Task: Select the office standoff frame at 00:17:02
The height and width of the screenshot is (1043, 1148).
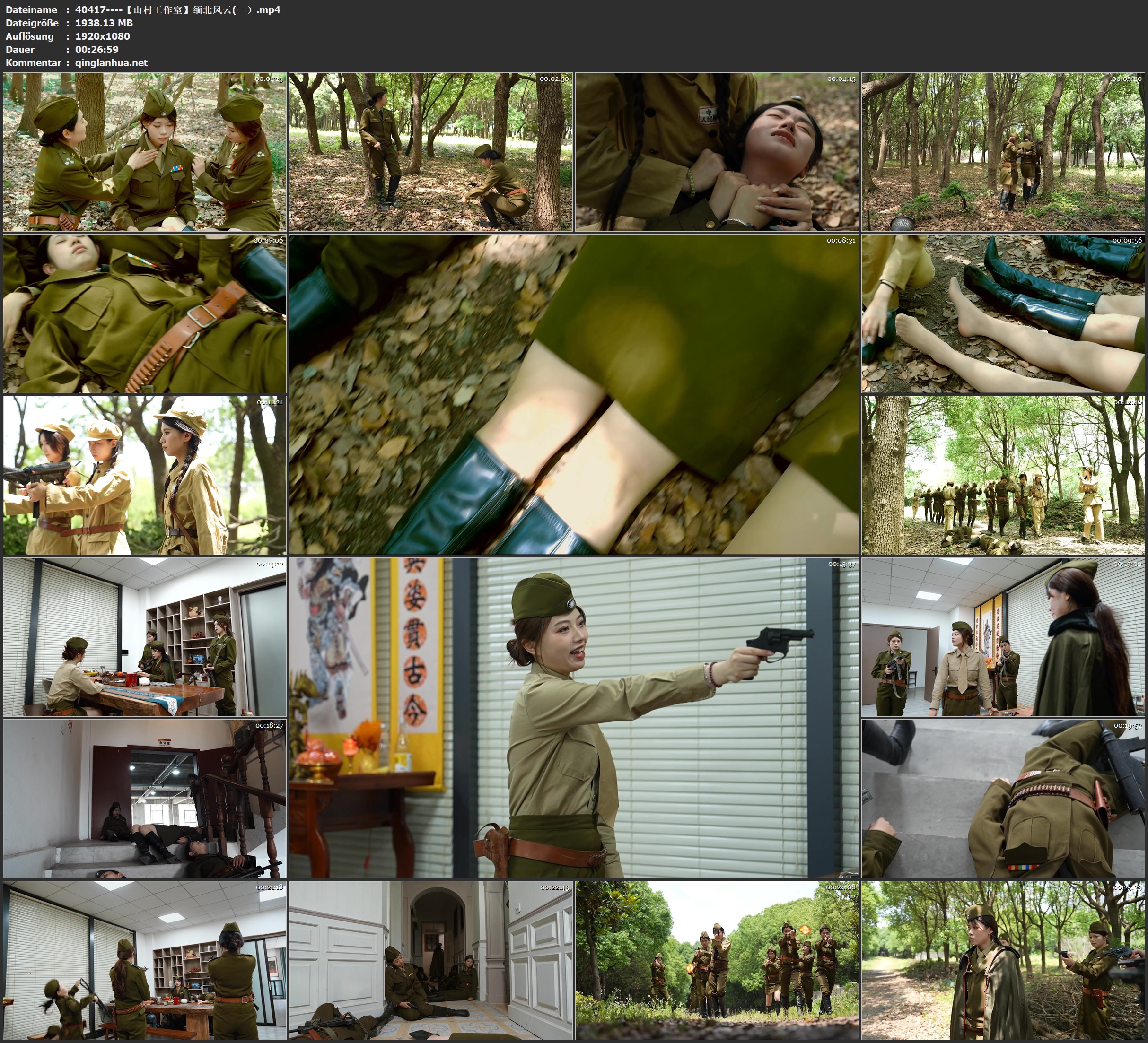Action: tap(1003, 636)
